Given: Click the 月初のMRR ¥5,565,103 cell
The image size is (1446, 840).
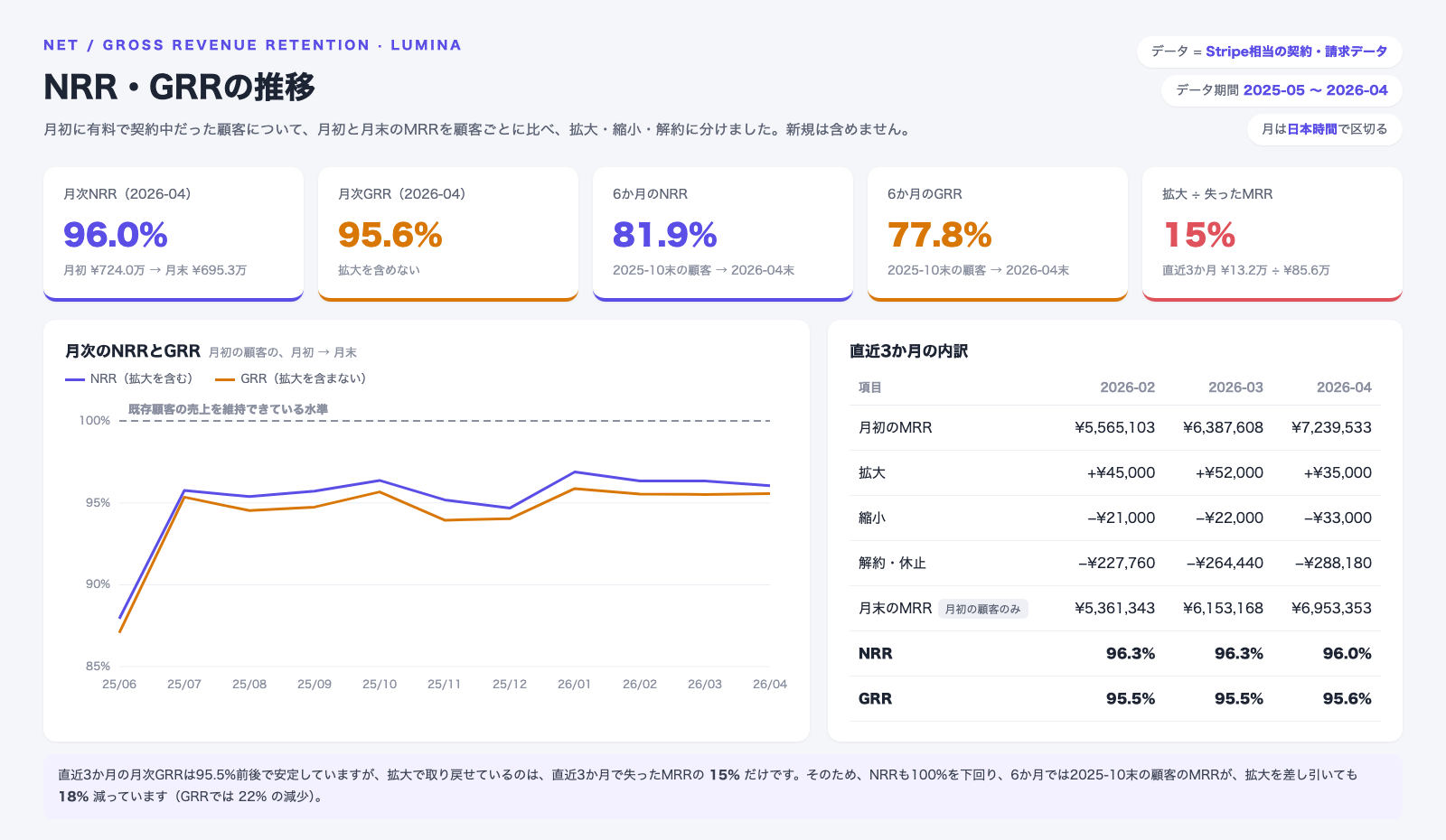Looking at the screenshot, I should (x=1114, y=427).
